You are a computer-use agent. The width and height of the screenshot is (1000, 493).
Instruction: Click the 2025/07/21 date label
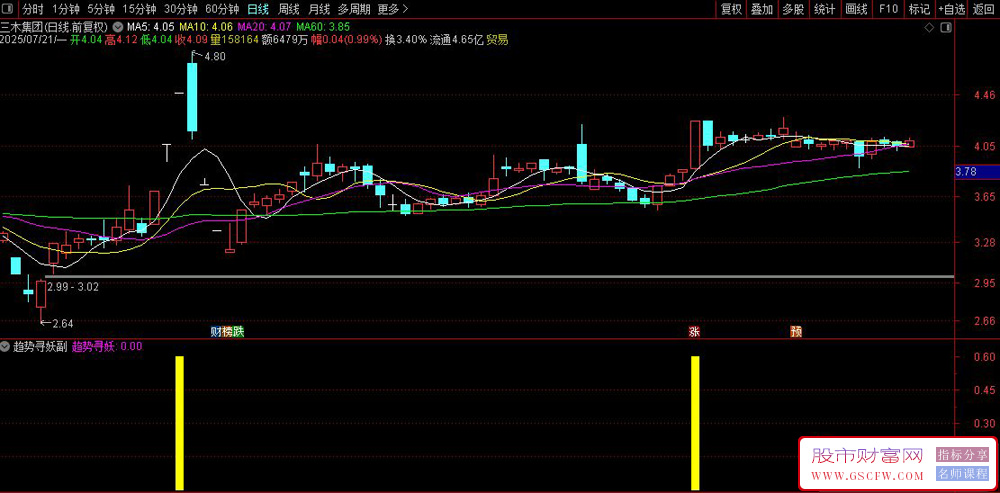[x=27, y=40]
